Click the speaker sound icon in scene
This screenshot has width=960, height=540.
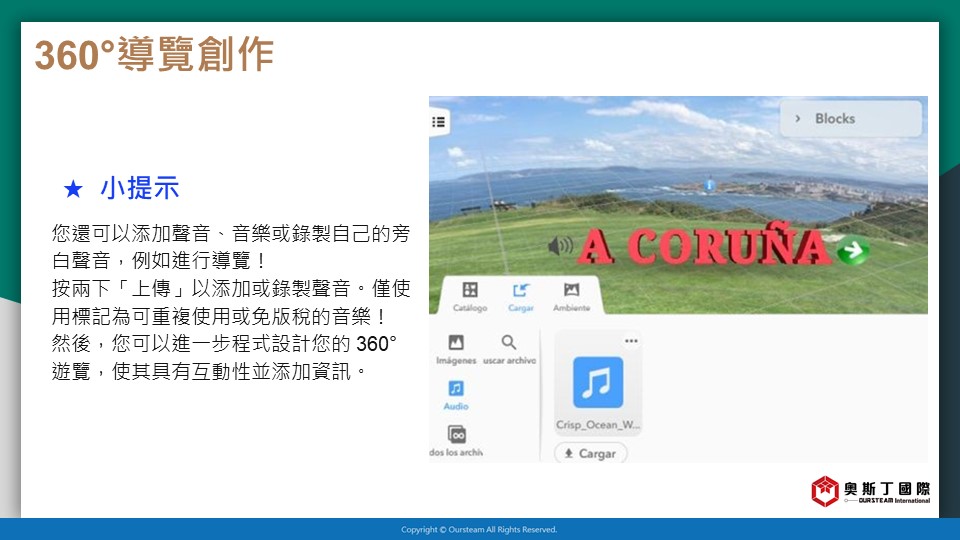[x=560, y=246]
